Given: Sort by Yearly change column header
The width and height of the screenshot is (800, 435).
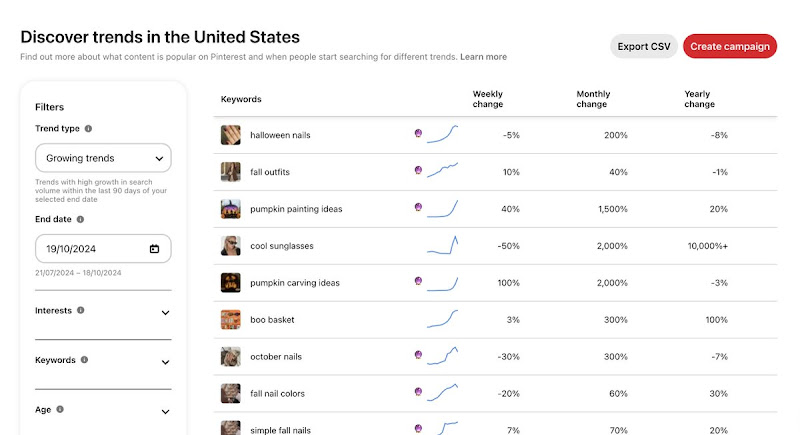Looking at the screenshot, I should [699, 99].
